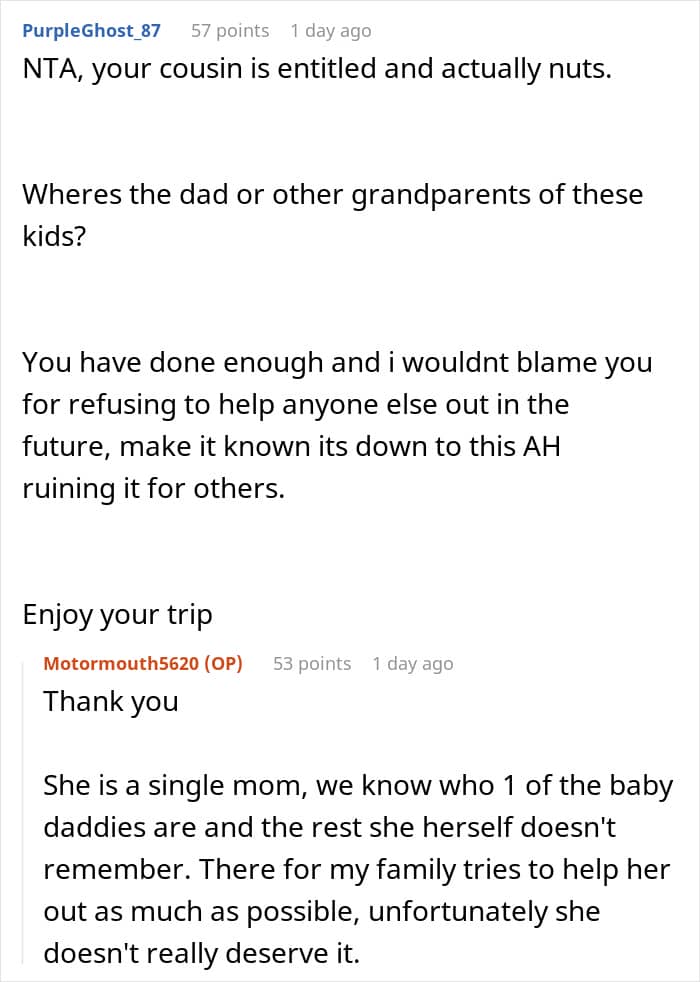Open PurpleGhost_87's user profile
The height and width of the screenshot is (982, 700).
pyautogui.click(x=91, y=31)
